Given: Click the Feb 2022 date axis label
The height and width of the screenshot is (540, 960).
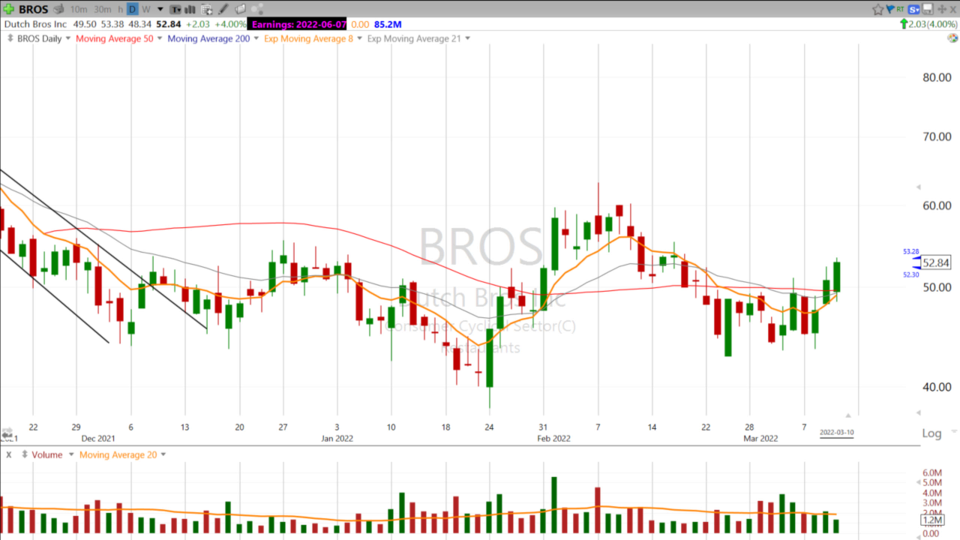Looking at the screenshot, I should pos(553,438).
